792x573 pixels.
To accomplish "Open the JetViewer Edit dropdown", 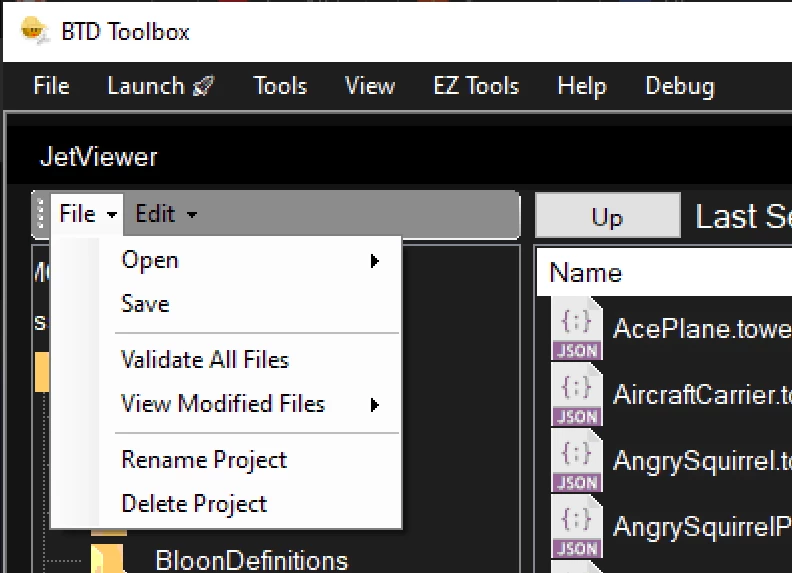I will coord(165,214).
